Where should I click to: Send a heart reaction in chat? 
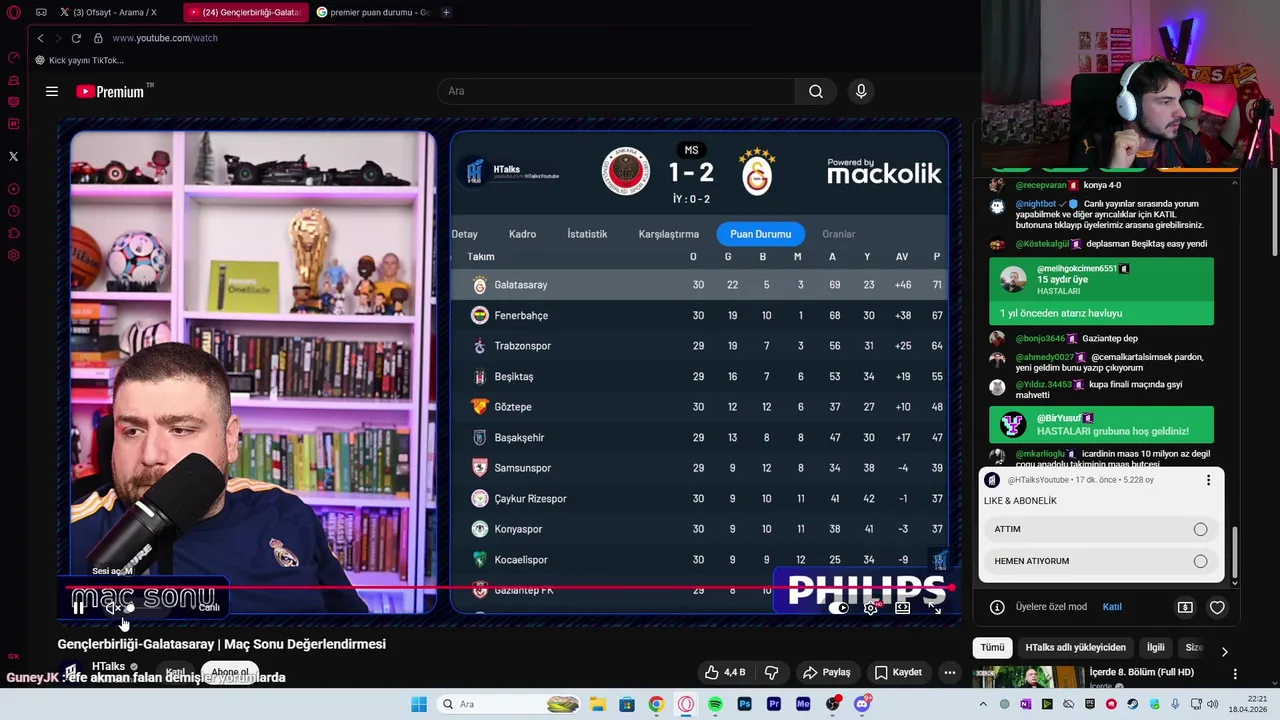click(1217, 607)
